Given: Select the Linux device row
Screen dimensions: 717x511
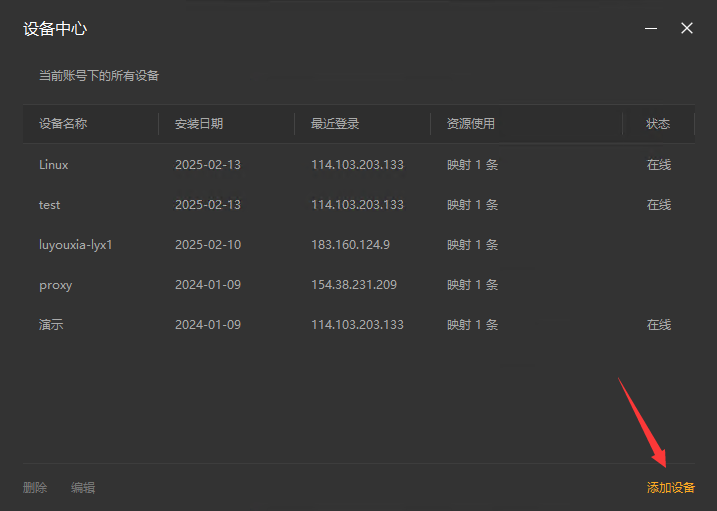Looking at the screenshot, I should coord(359,165).
